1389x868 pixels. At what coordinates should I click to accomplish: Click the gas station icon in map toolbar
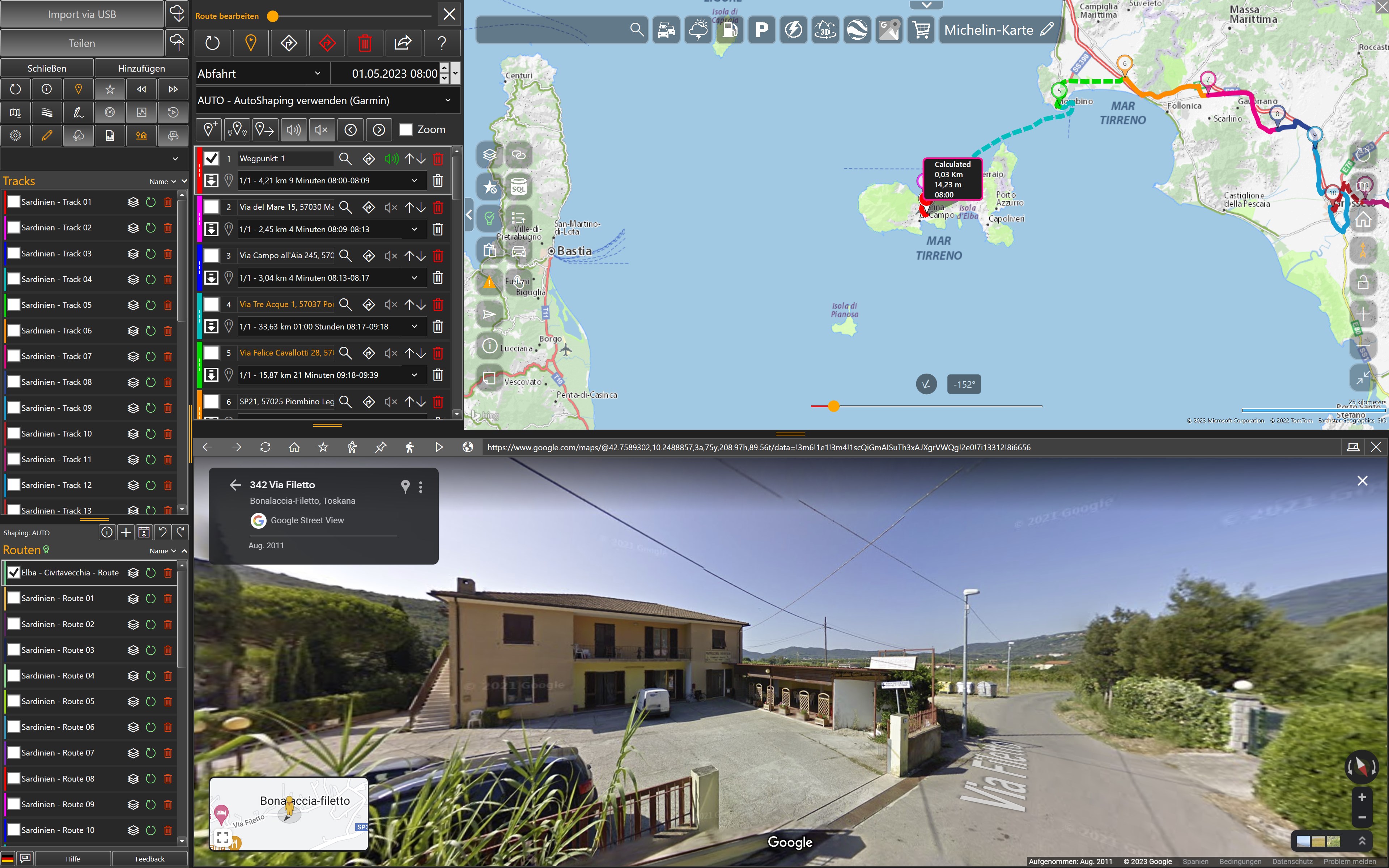click(x=730, y=30)
